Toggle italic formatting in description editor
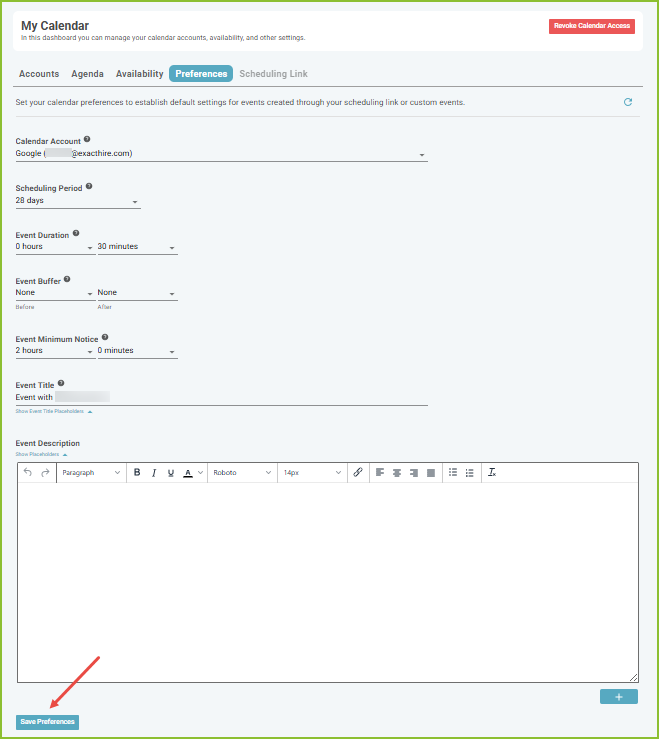The width and height of the screenshot is (659, 739). [154, 472]
